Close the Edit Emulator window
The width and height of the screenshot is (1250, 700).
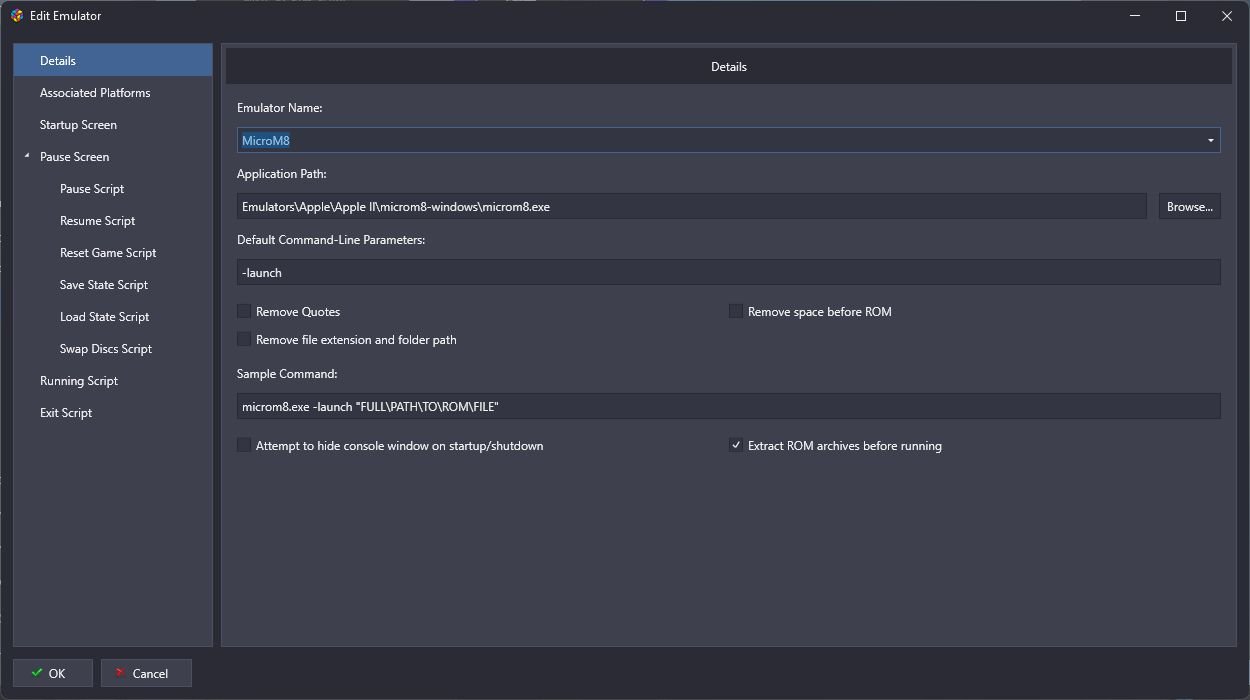(1227, 16)
